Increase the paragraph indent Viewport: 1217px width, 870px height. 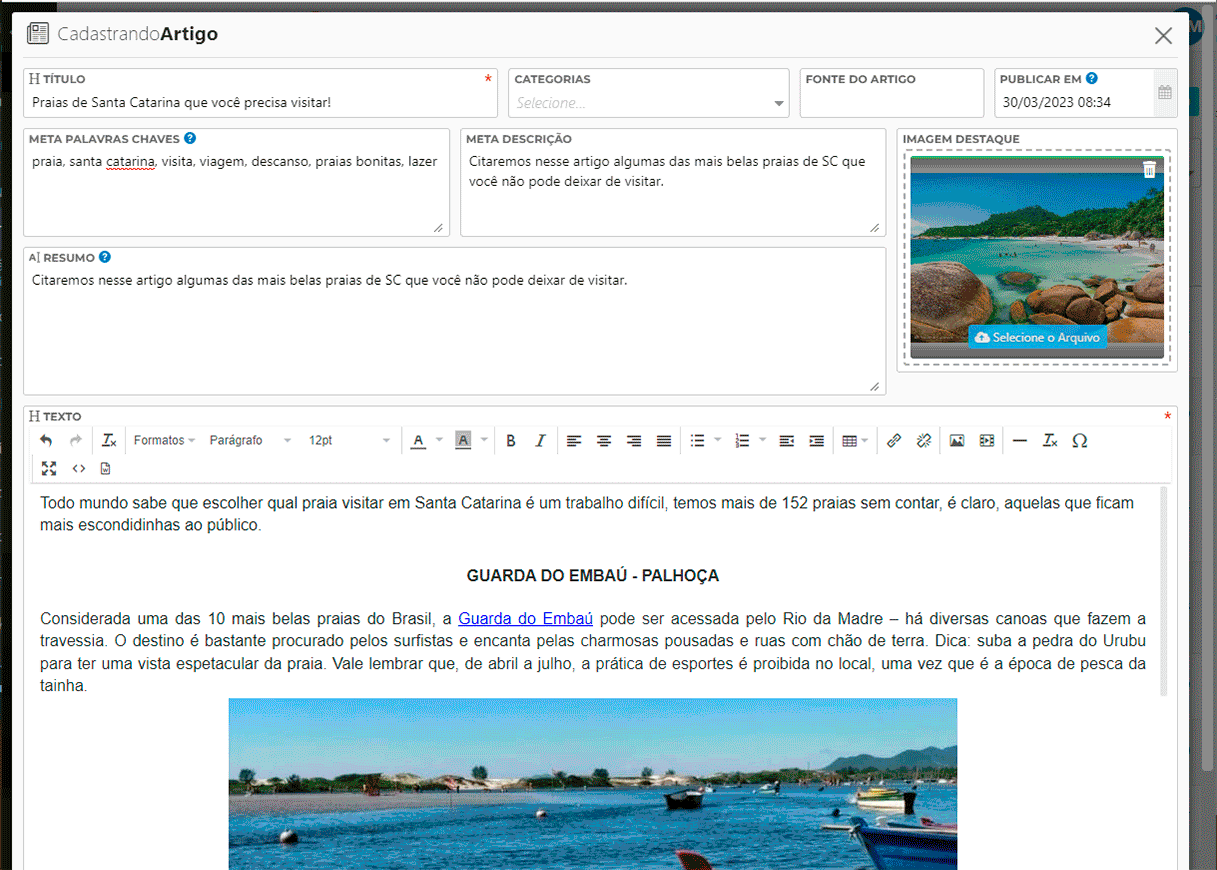(x=817, y=440)
